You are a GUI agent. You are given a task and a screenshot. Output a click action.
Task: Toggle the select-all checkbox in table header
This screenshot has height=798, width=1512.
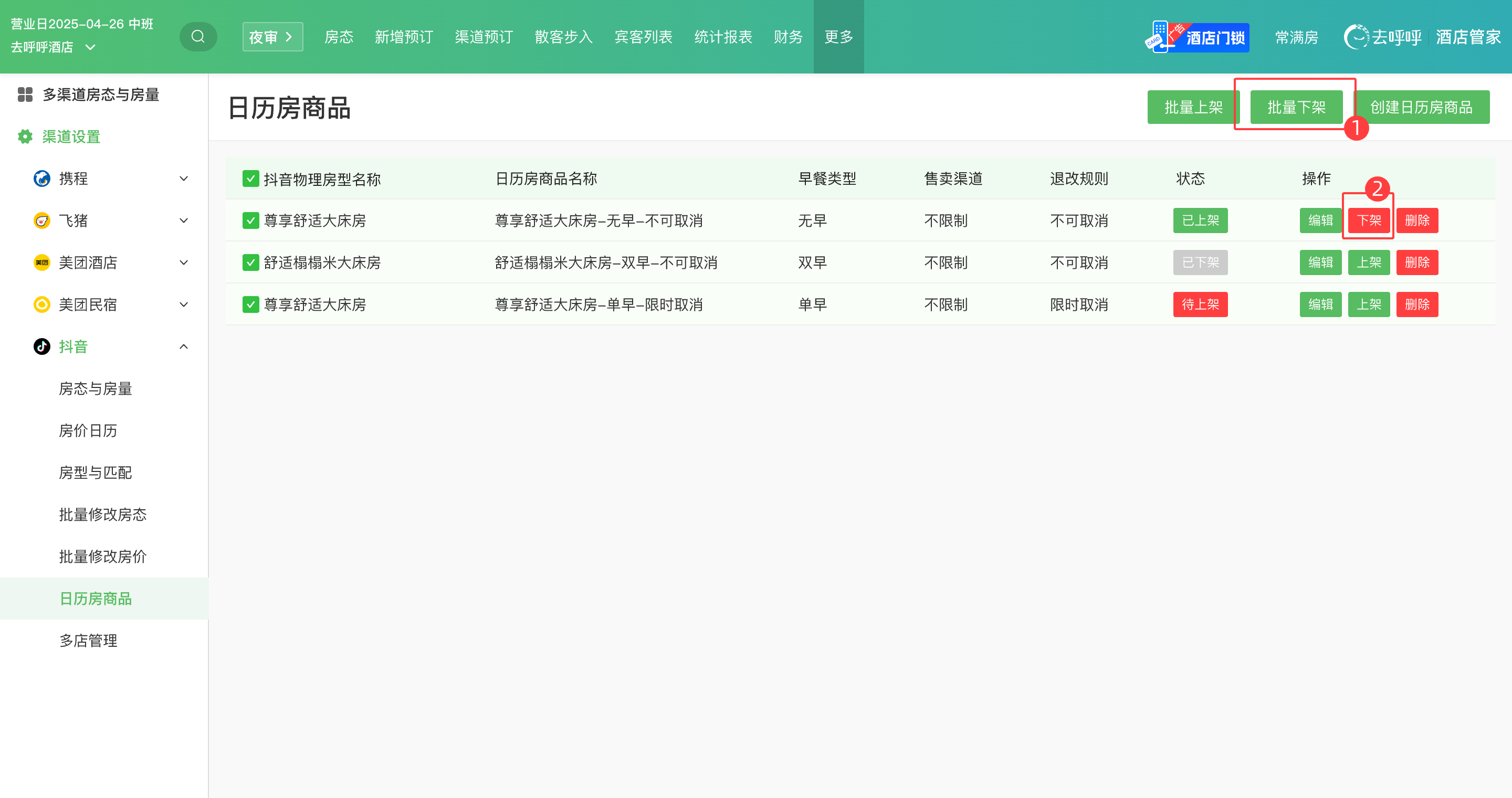tap(250, 178)
